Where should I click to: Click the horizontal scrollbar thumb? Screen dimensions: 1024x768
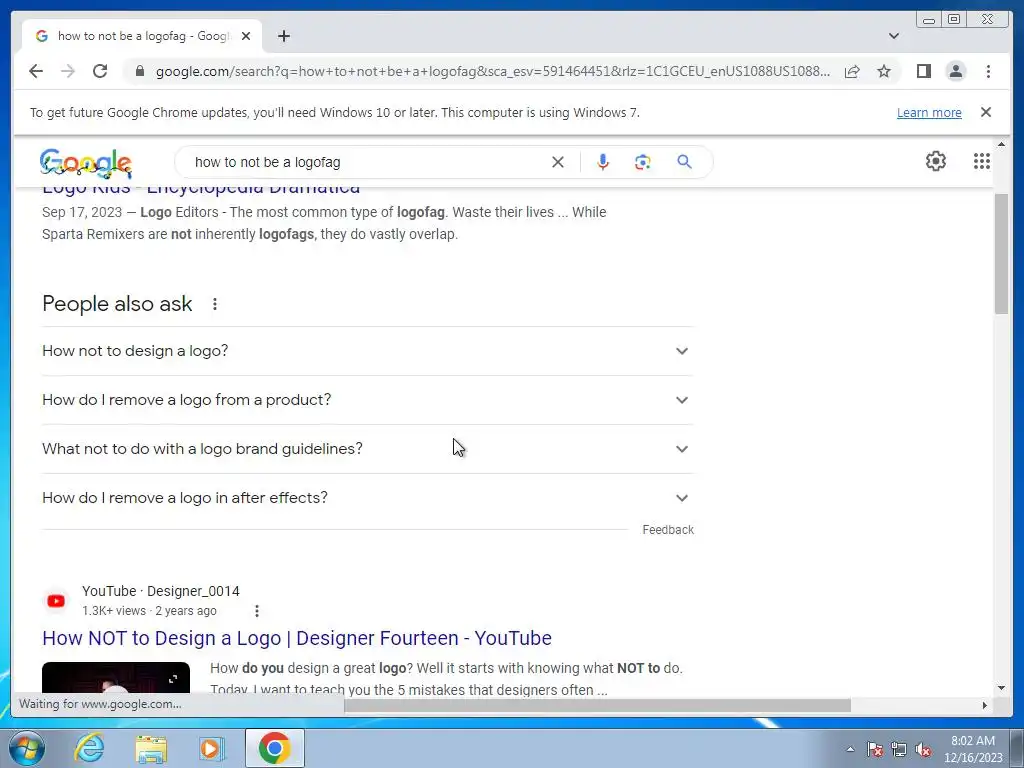598,705
